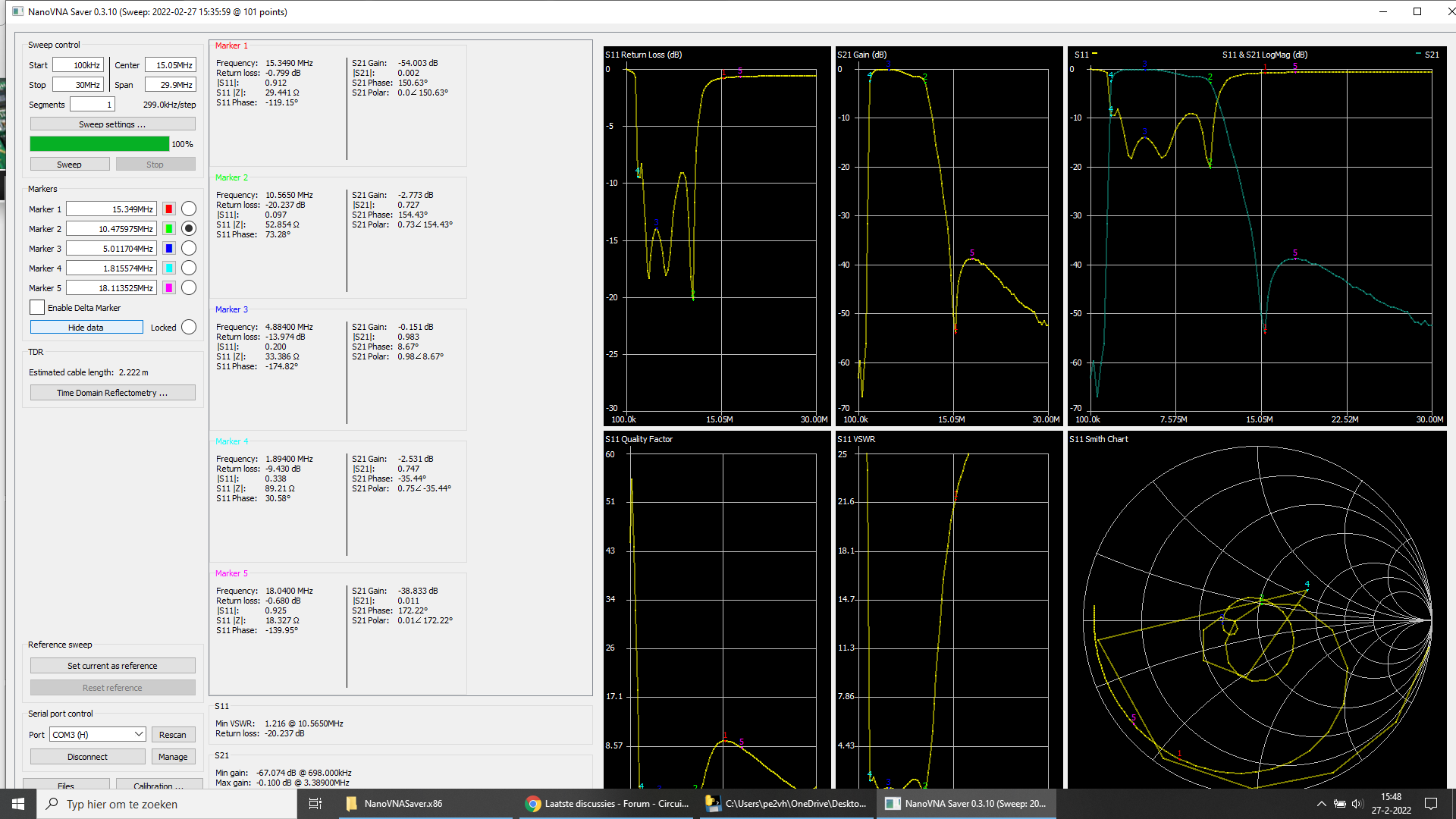Click the network icon in system tray
1456x819 pixels.
coord(1339,804)
